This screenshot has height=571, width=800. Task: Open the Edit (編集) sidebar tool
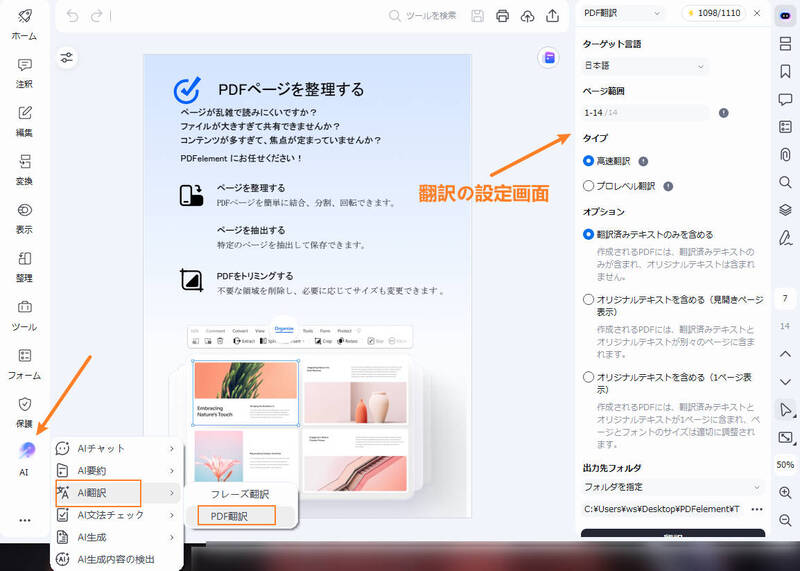pyautogui.click(x=24, y=121)
